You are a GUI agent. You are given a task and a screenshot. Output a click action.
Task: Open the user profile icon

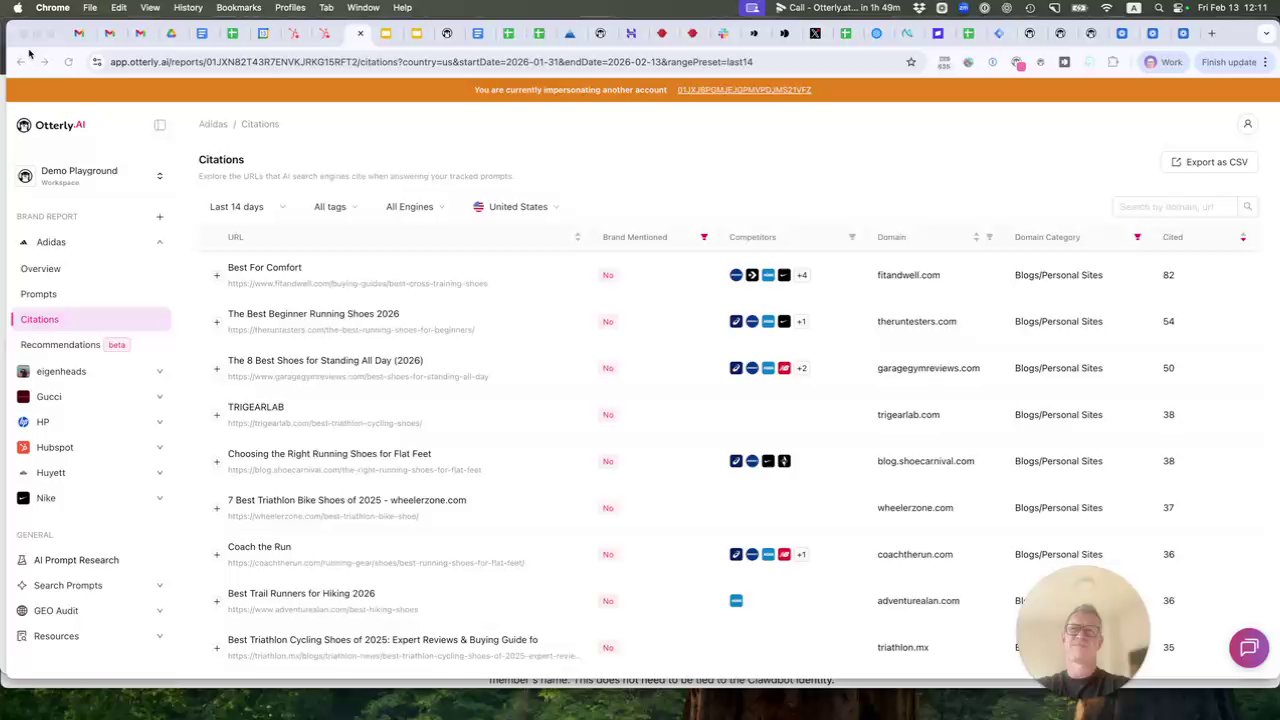[x=1247, y=124]
